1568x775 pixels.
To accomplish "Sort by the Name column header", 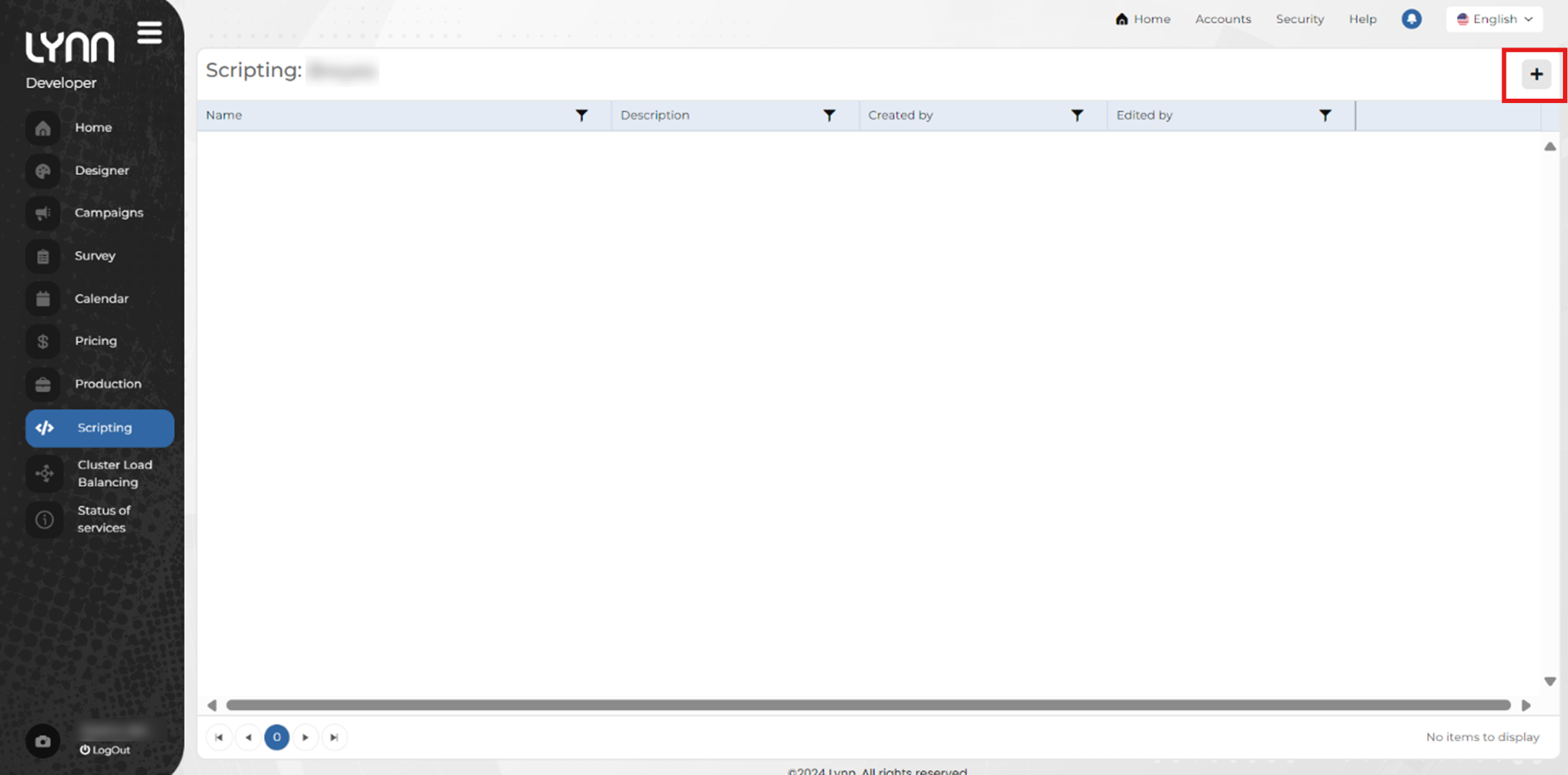I will pos(224,116).
